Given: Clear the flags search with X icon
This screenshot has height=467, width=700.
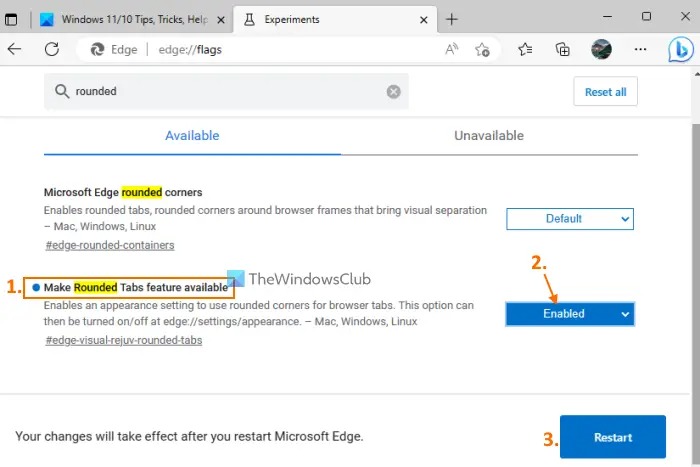Looking at the screenshot, I should point(393,92).
